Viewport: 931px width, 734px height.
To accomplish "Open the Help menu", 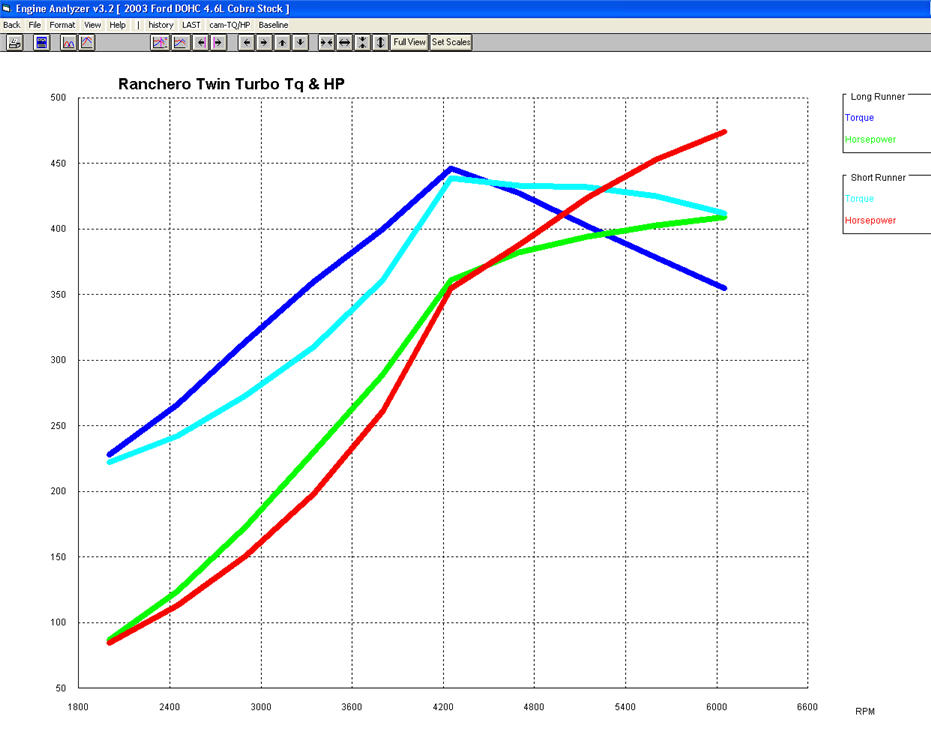I will 118,25.
